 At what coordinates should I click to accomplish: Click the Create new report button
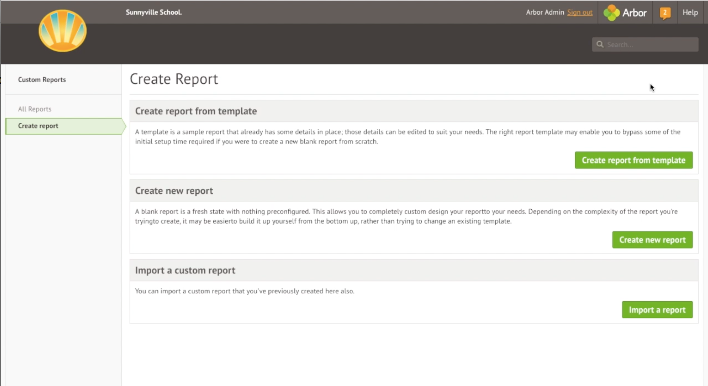652,240
